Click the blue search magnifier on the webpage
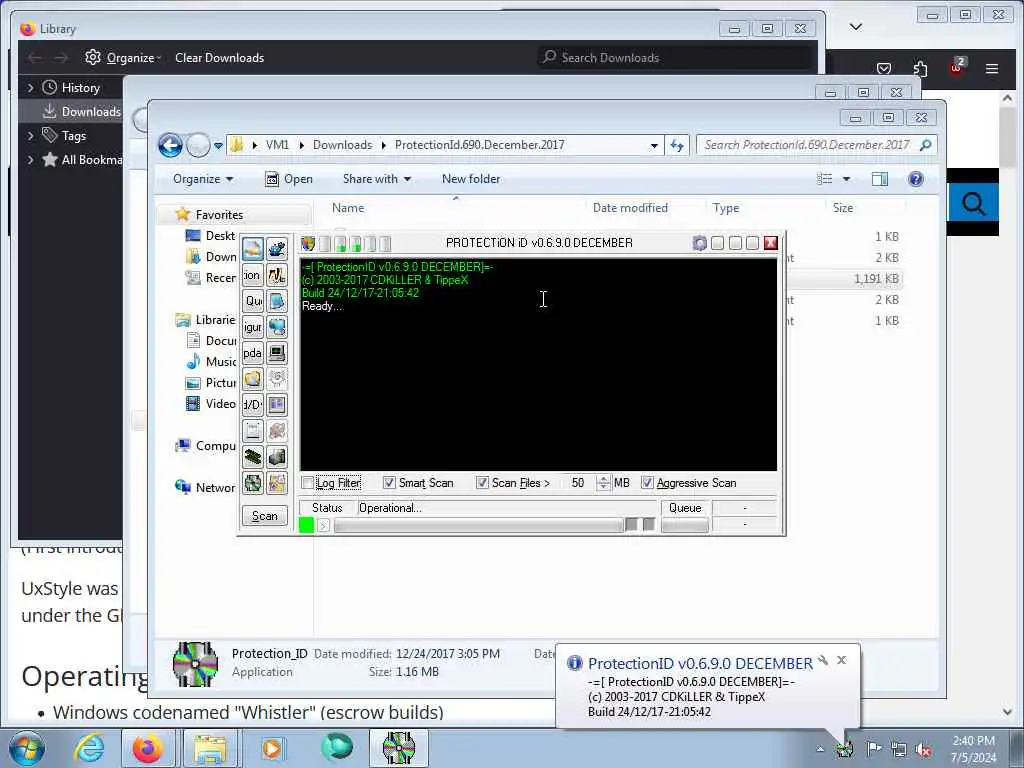The height and width of the screenshot is (768, 1024). [x=973, y=204]
